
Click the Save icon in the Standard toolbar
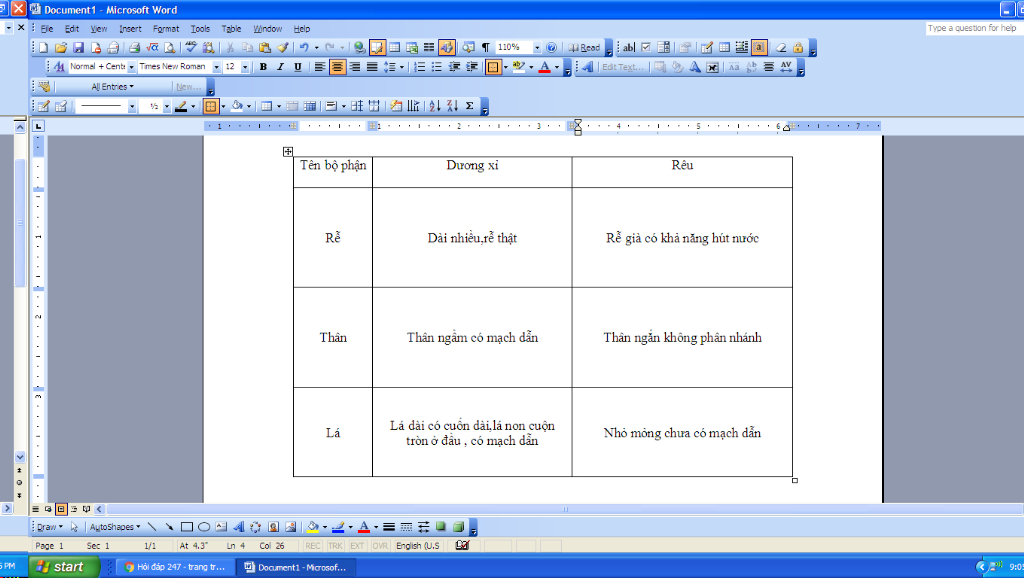coord(78,47)
